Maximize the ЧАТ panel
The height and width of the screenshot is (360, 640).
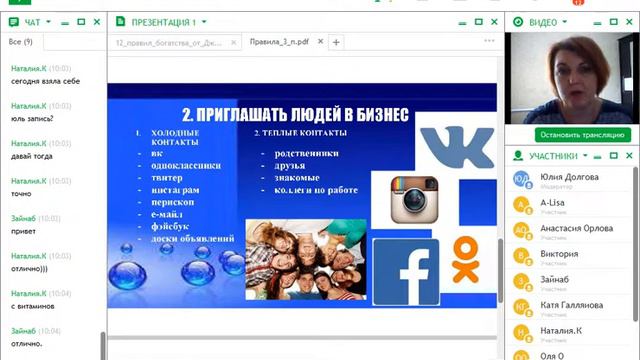[x=81, y=22]
